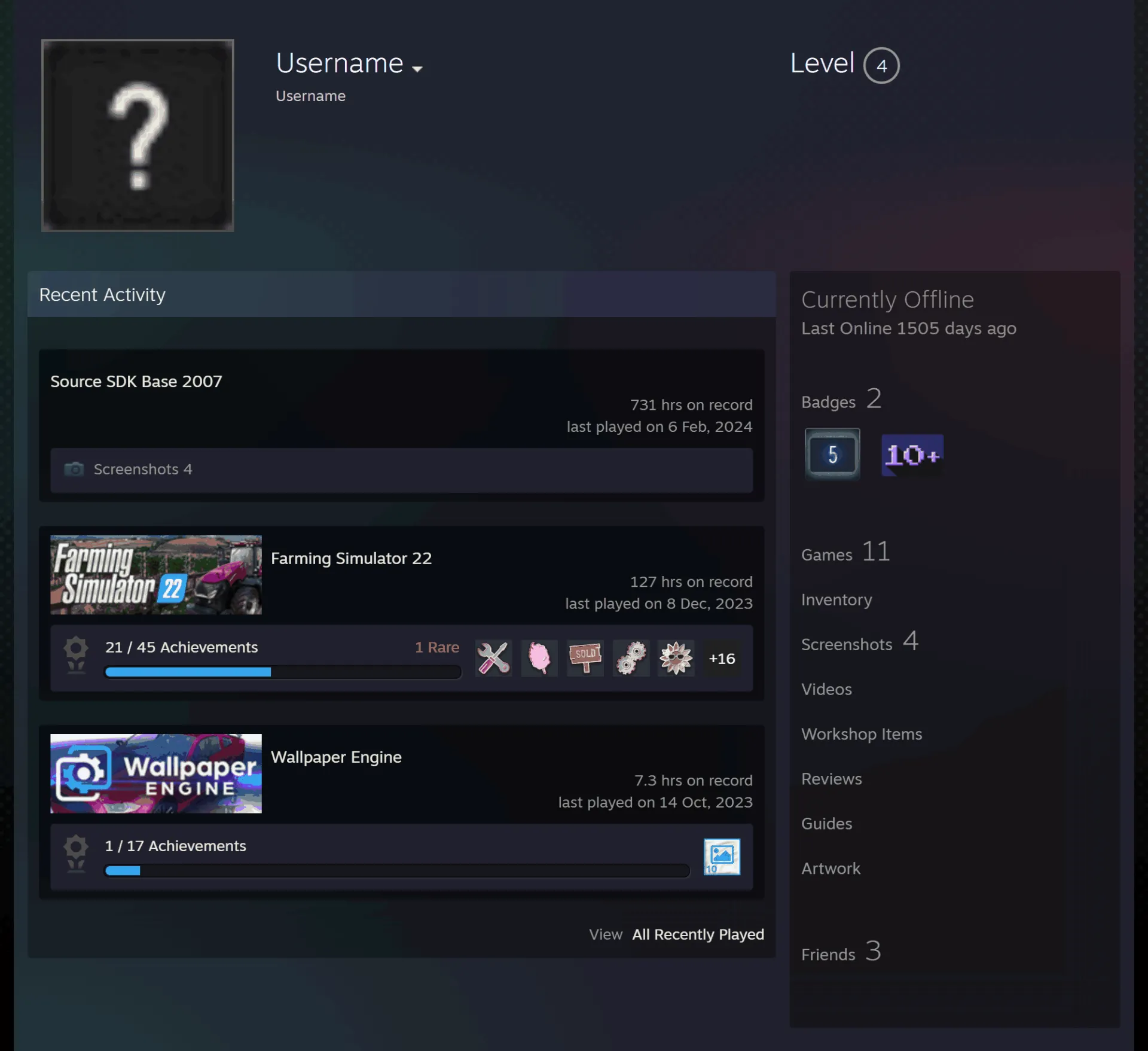Open the Badges 2 section link
The height and width of the screenshot is (1051, 1148).
click(x=841, y=400)
